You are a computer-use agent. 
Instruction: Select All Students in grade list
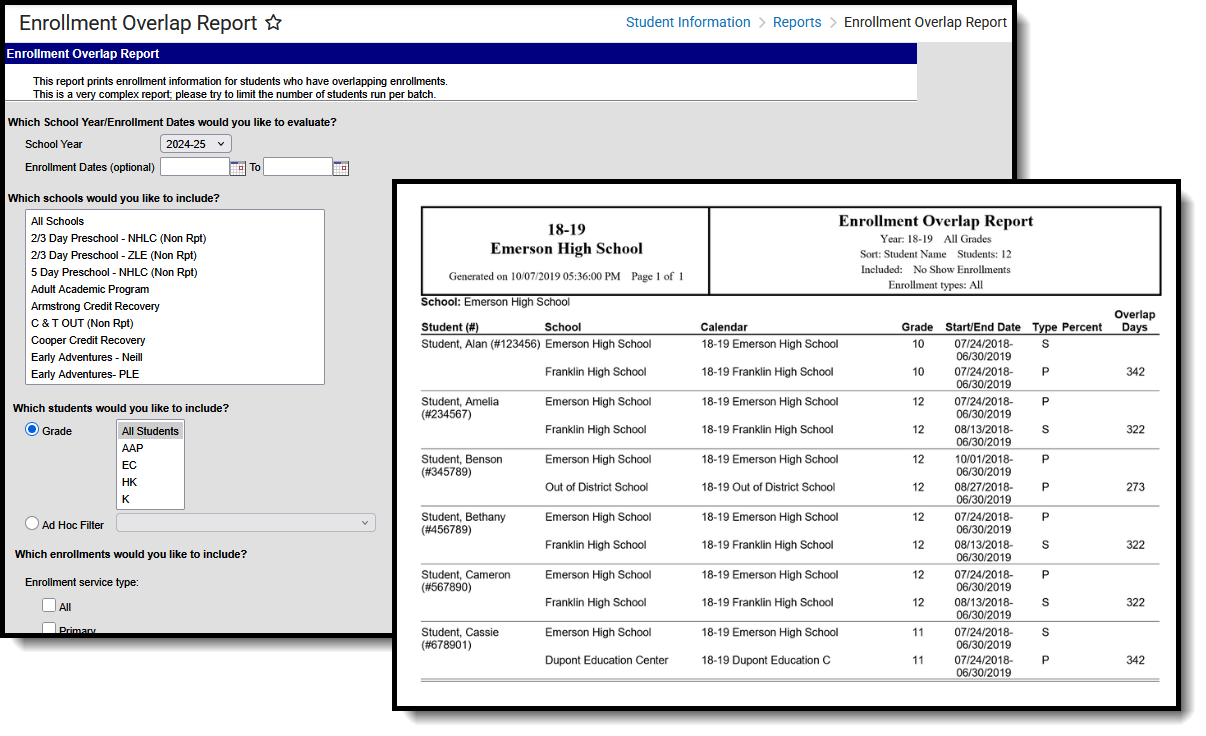coord(150,431)
